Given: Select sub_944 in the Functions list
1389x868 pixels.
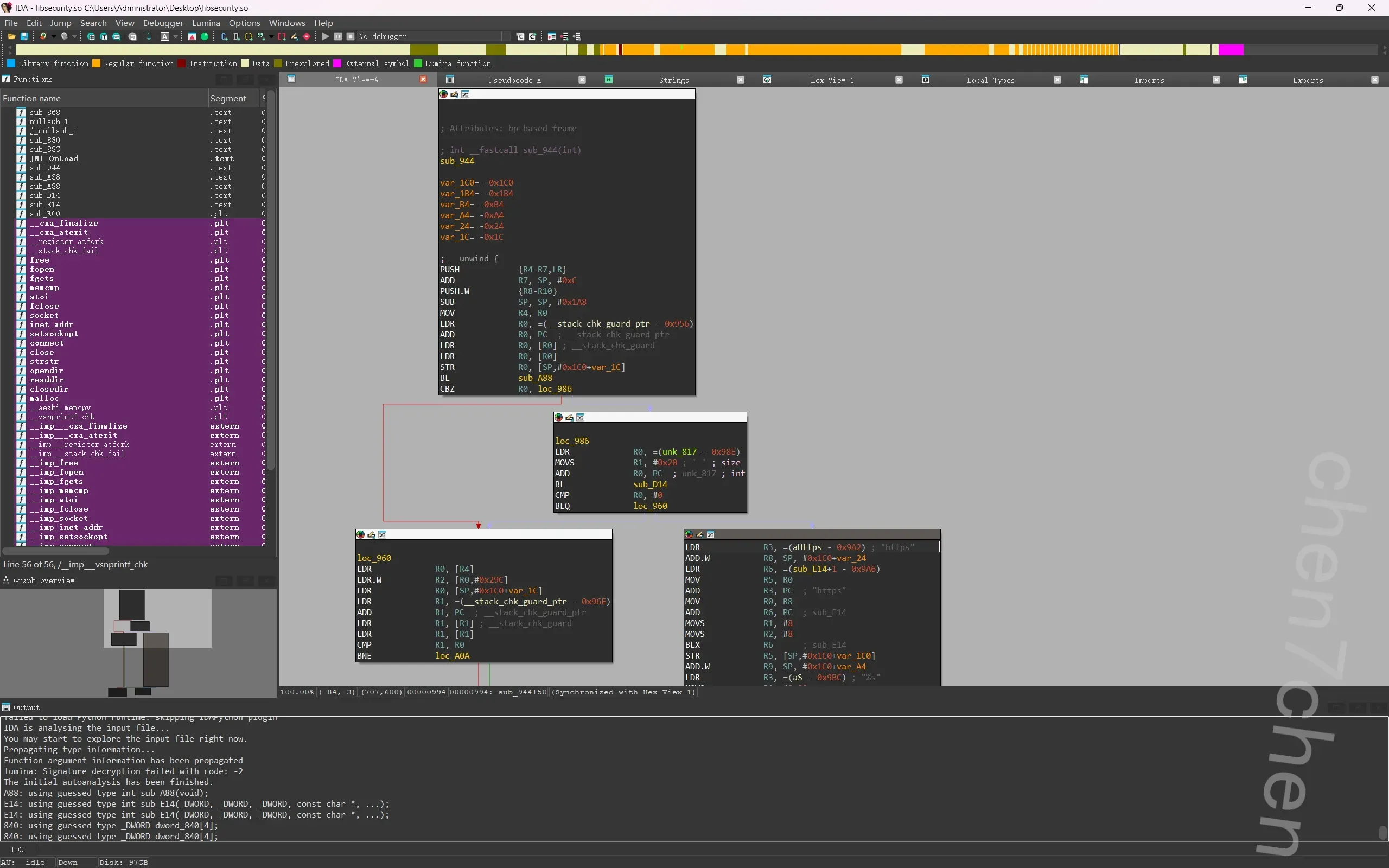Looking at the screenshot, I should point(133,168).
